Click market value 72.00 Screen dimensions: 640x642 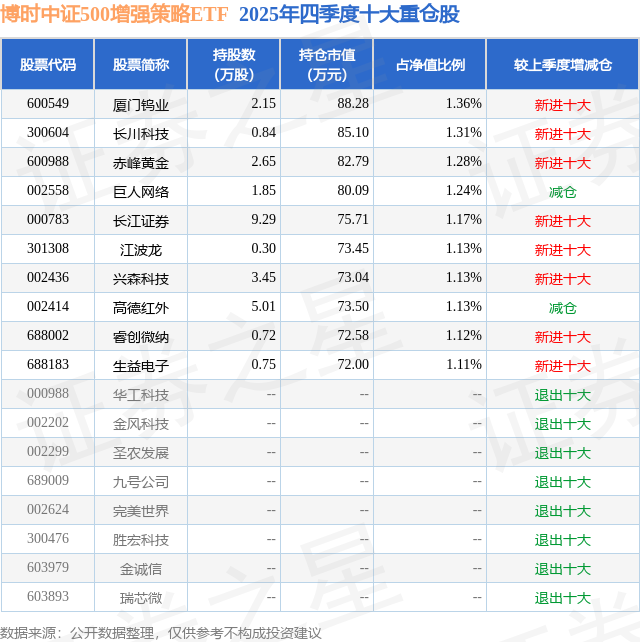click(353, 365)
